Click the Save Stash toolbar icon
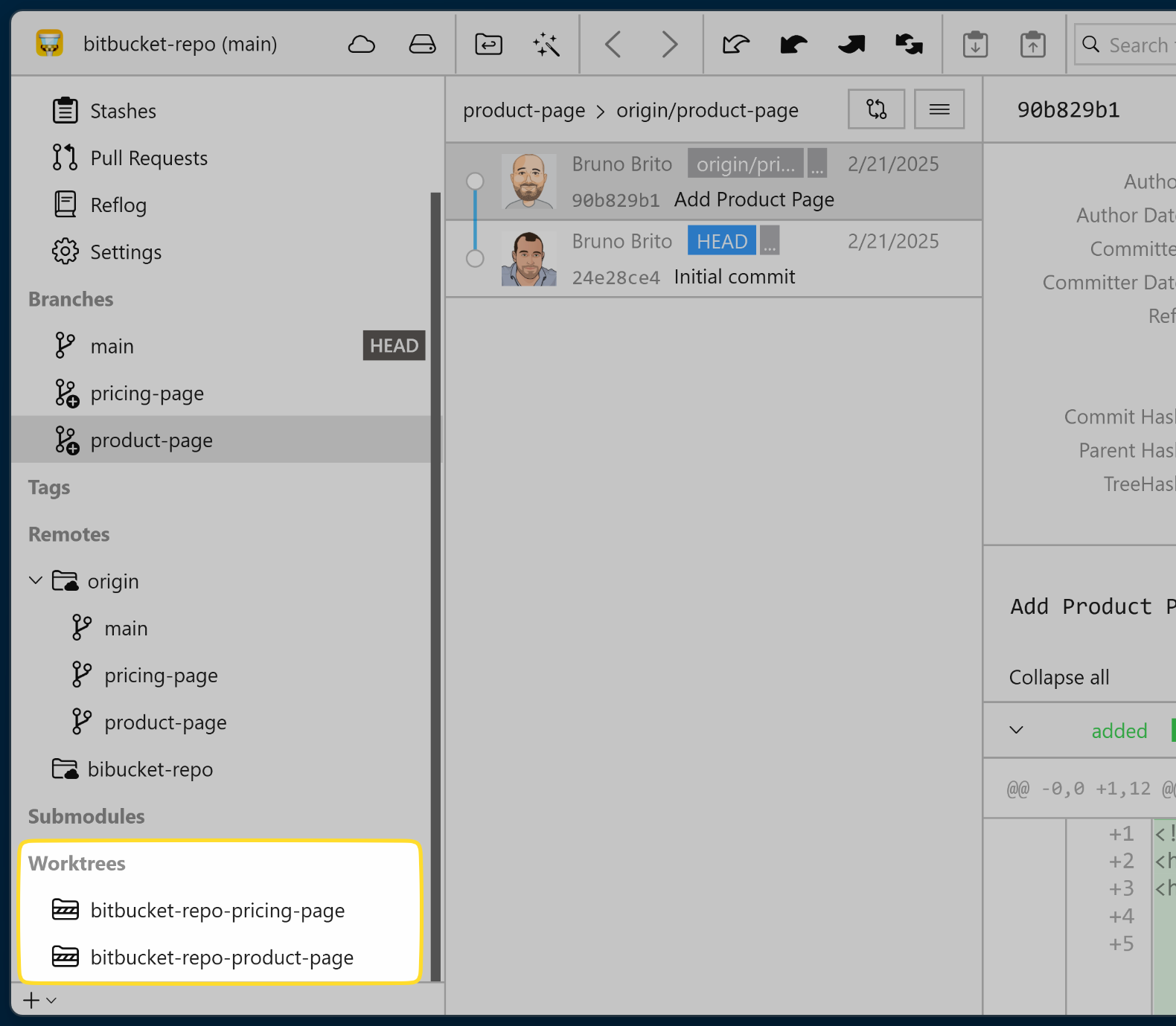Screen dimensions: 1176x1026 pyautogui.click(x=975, y=45)
